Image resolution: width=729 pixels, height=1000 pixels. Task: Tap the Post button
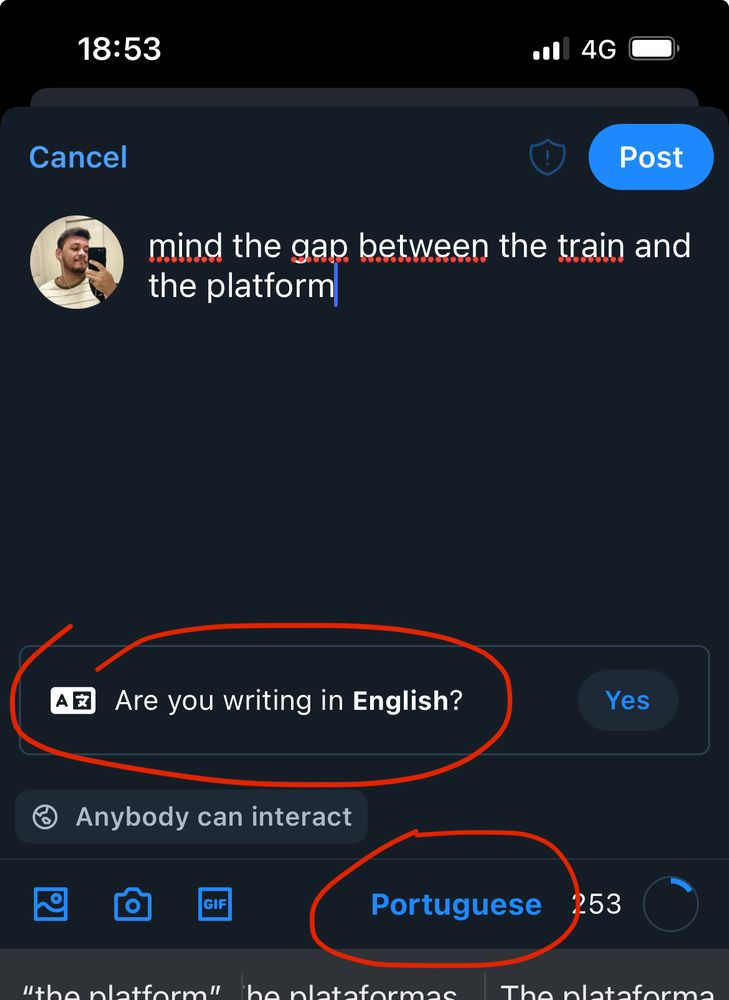coord(651,157)
